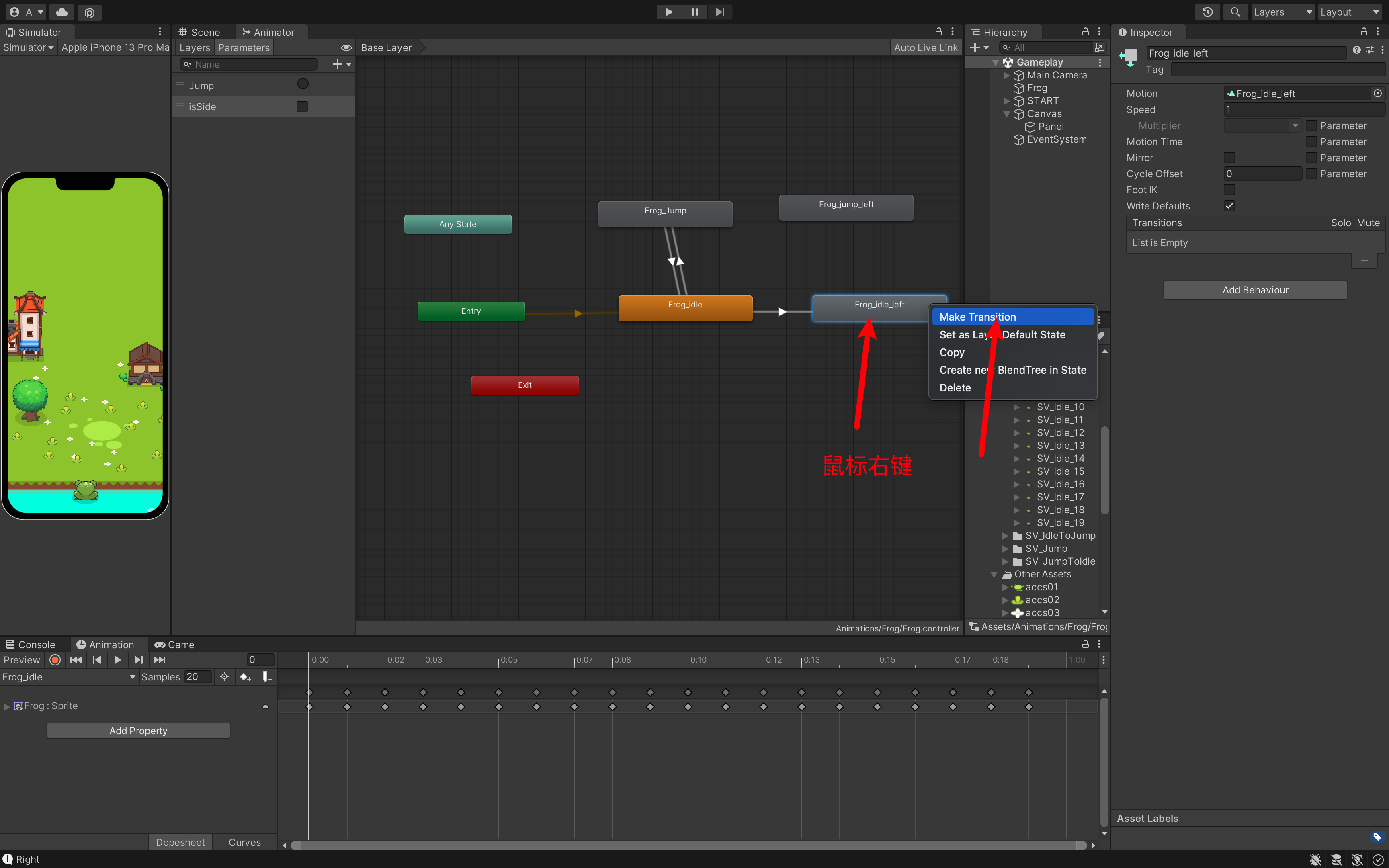
Task: Open the undo history icon
Action: click(1207, 12)
